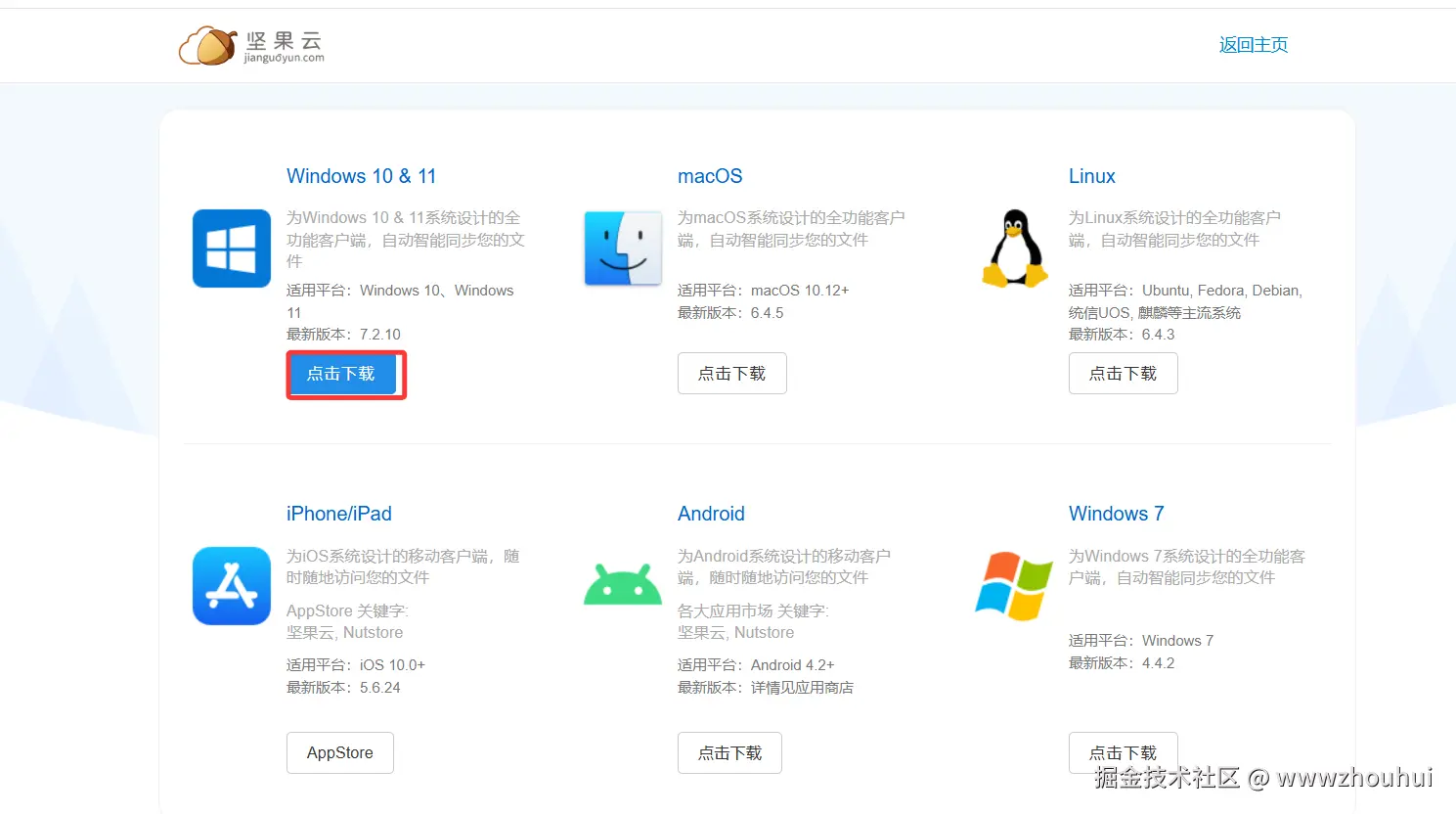
Task: Open the Android heading link
Action: pyautogui.click(x=711, y=514)
